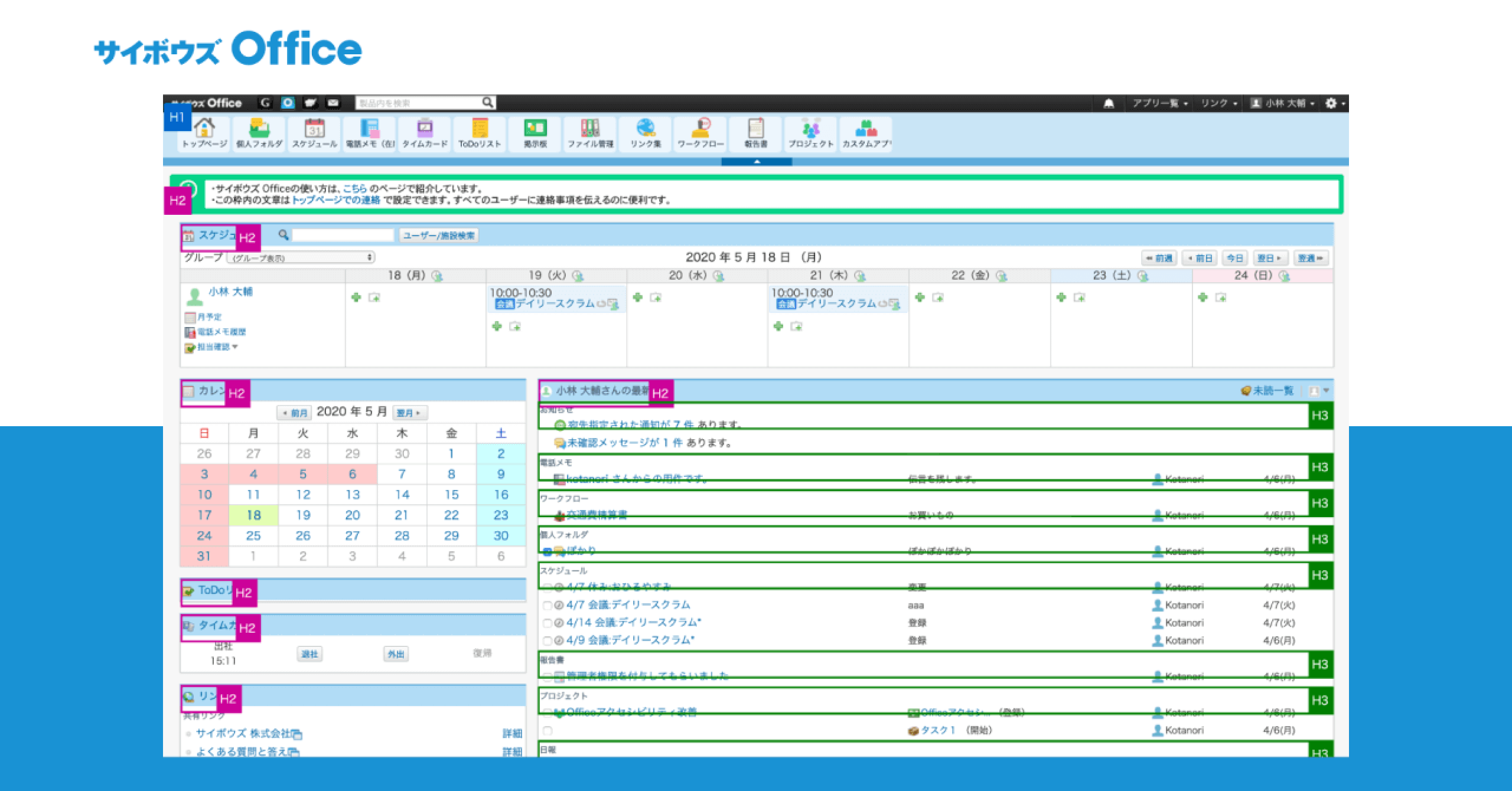Screen dimensions: 1512x791
Task: Go to previous day with 前日
Action: (x=1200, y=258)
